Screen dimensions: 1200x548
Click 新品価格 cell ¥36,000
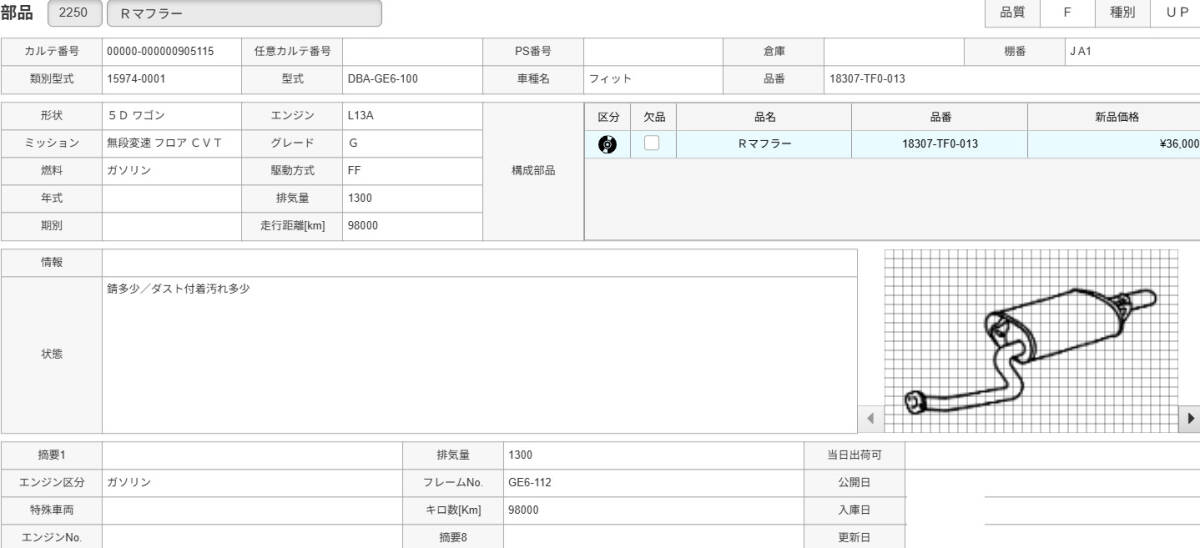(1114, 144)
